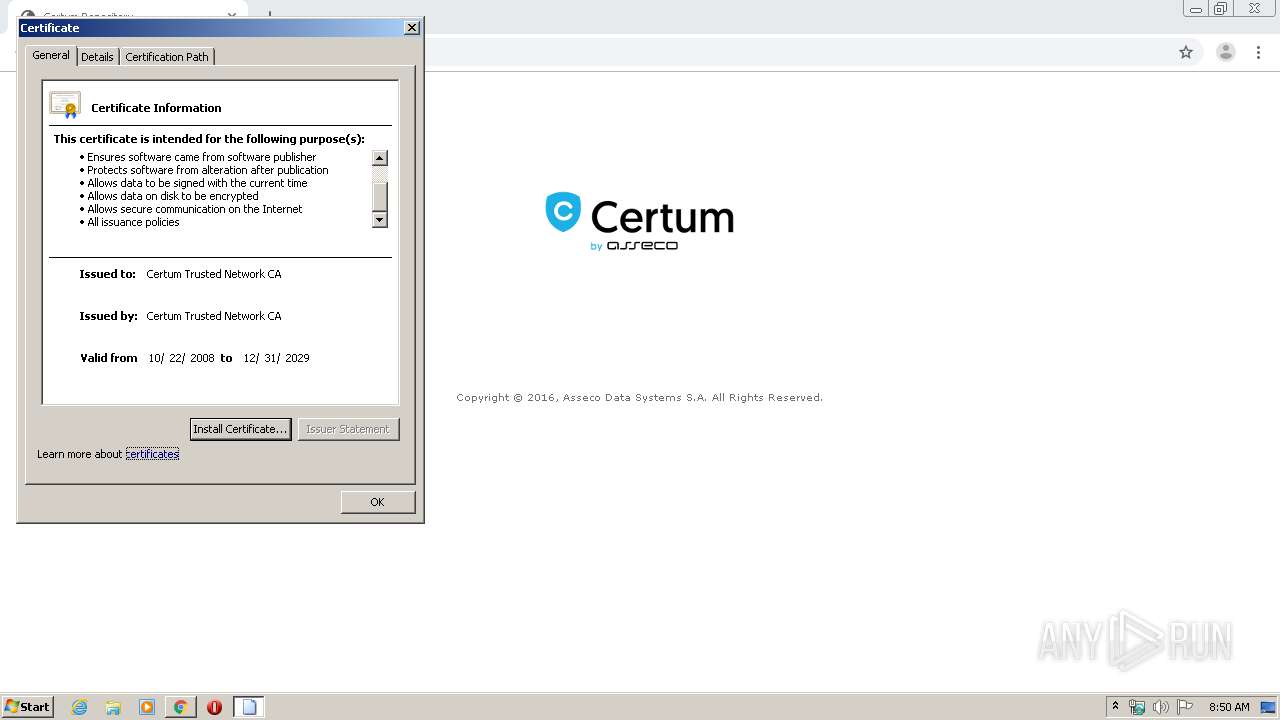The width and height of the screenshot is (1280, 720).
Task: Click Issued to Certum Trusted Network CA
Action: [214, 274]
